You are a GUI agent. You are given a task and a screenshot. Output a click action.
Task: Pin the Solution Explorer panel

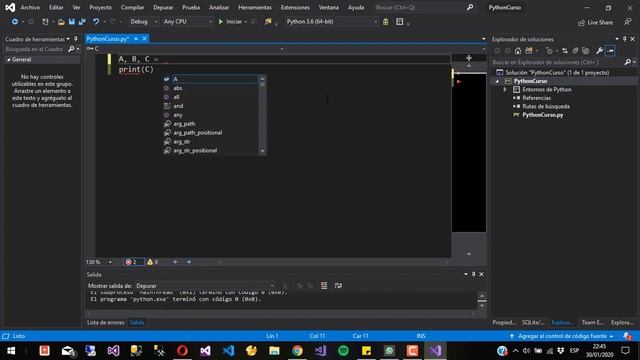pyautogui.click(x=624, y=39)
